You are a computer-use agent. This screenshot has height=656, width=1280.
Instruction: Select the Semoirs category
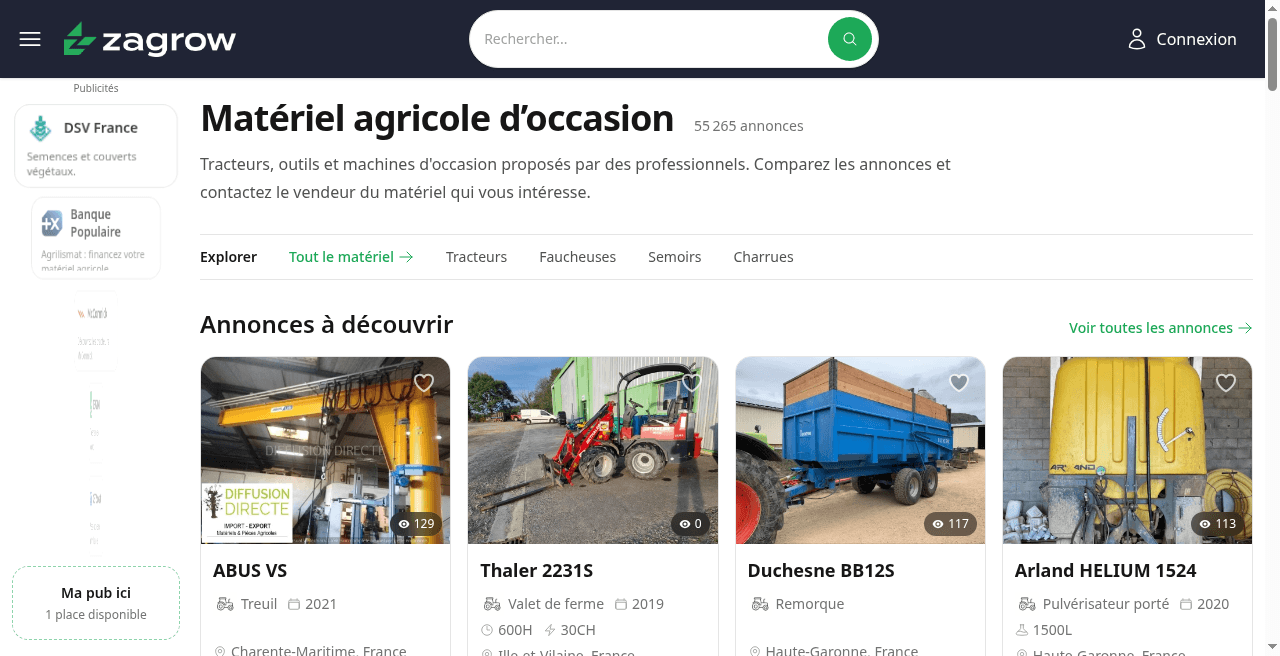pyautogui.click(x=674, y=257)
